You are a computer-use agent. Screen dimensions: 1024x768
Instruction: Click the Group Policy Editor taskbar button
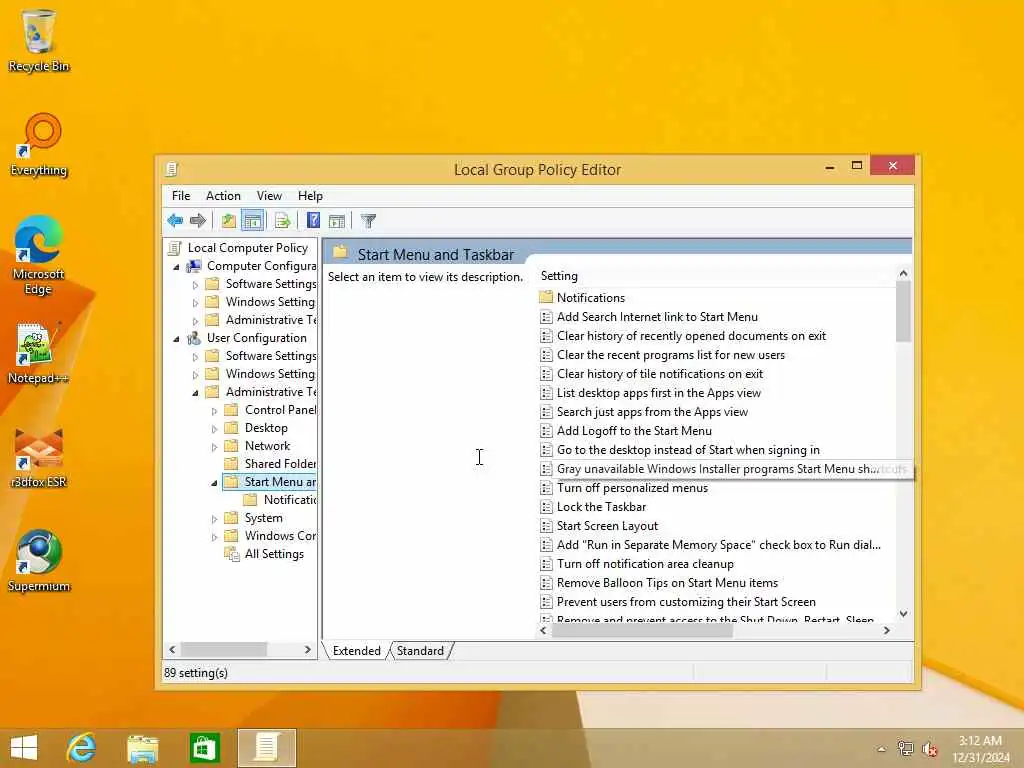click(x=266, y=748)
